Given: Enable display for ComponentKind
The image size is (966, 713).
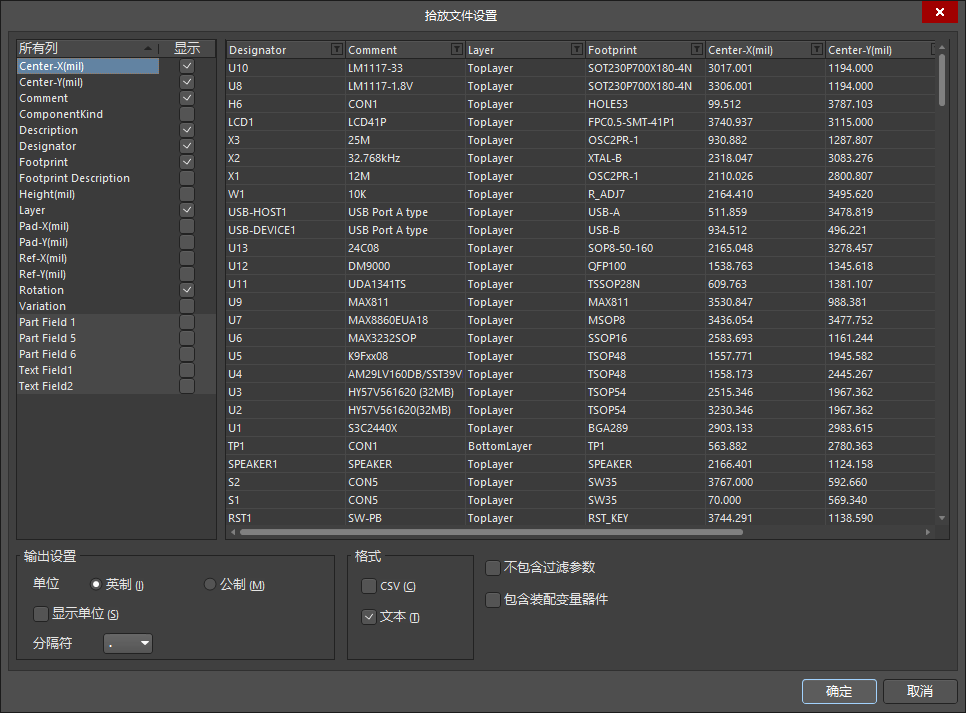Looking at the screenshot, I should pos(187,114).
